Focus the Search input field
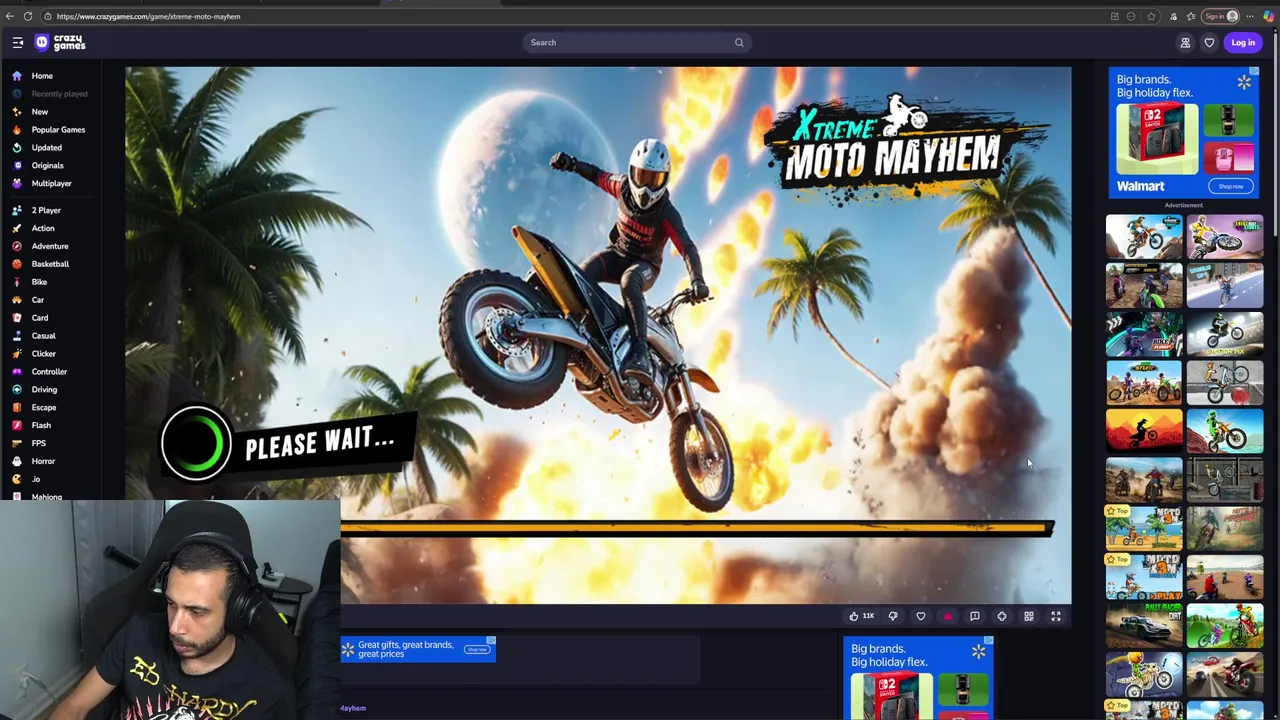The image size is (1280, 720). [x=635, y=42]
